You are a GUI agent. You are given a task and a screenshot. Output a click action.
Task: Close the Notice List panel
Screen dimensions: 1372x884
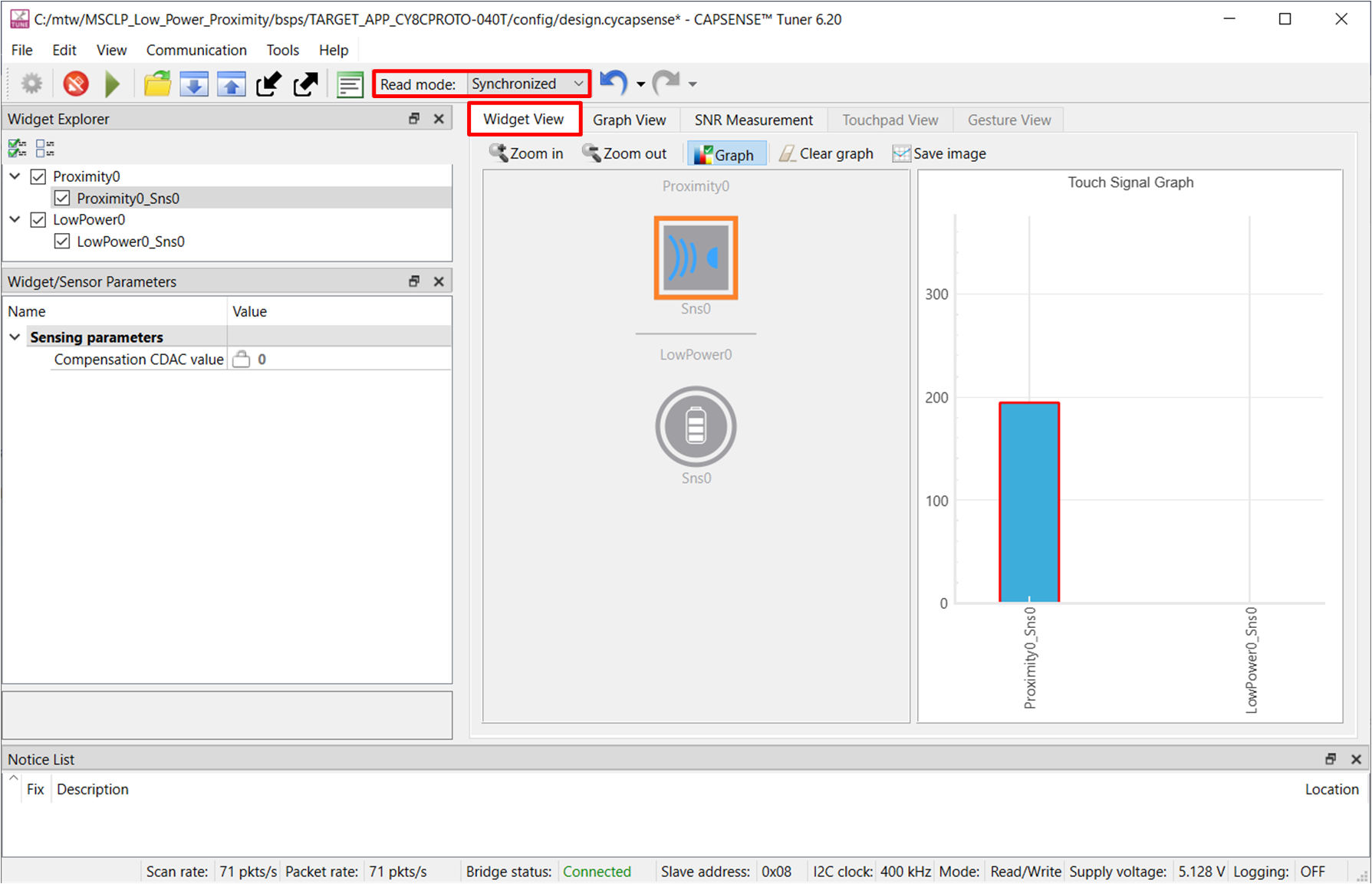tap(1356, 759)
